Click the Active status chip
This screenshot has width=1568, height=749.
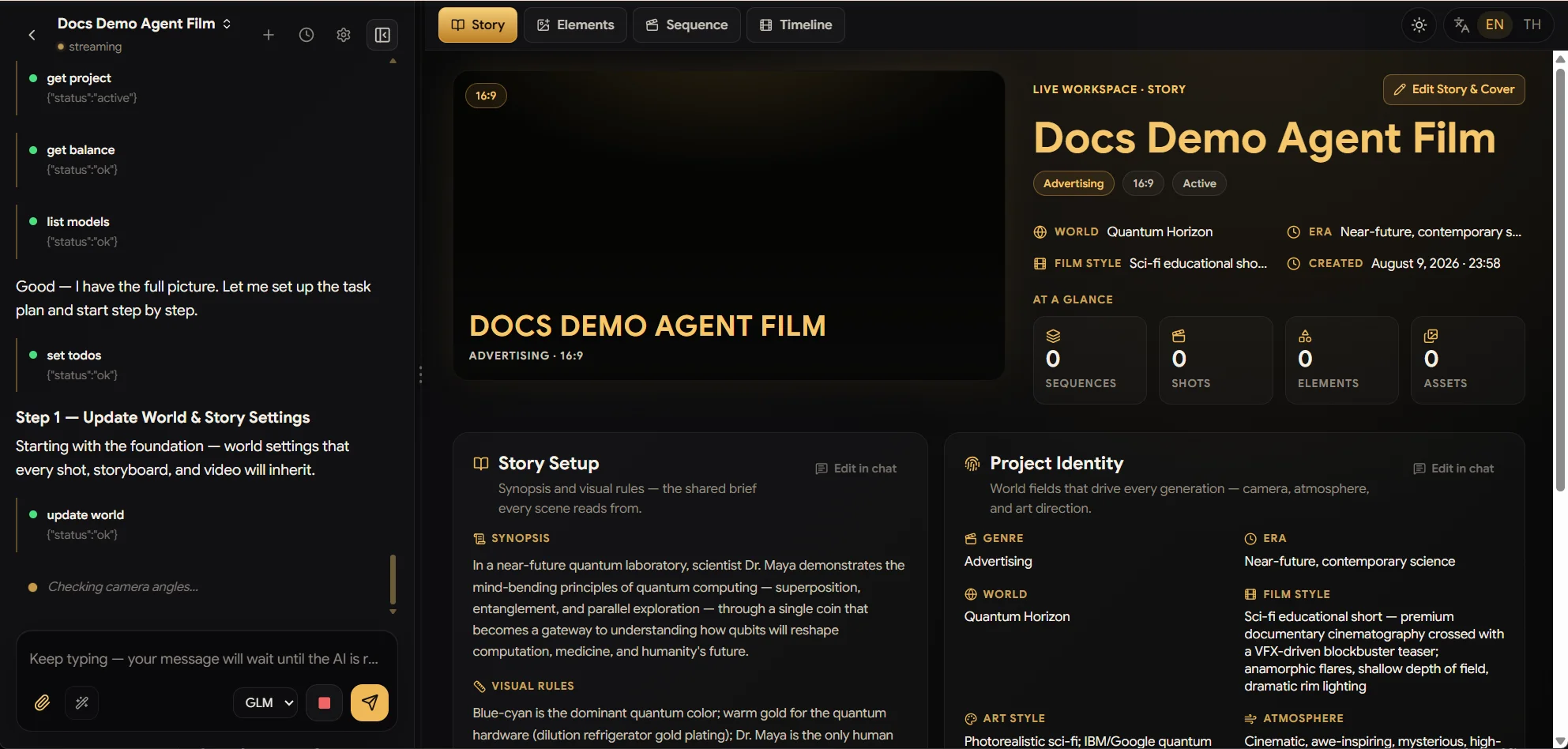point(1199,183)
